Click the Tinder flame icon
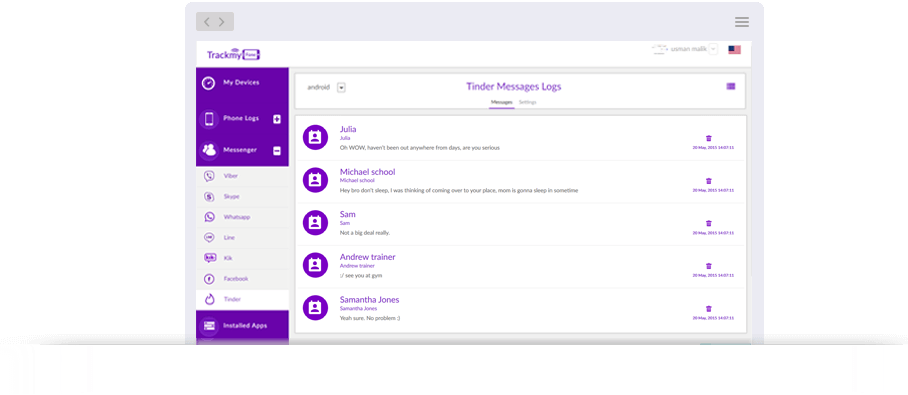The width and height of the screenshot is (908, 395). [210, 299]
